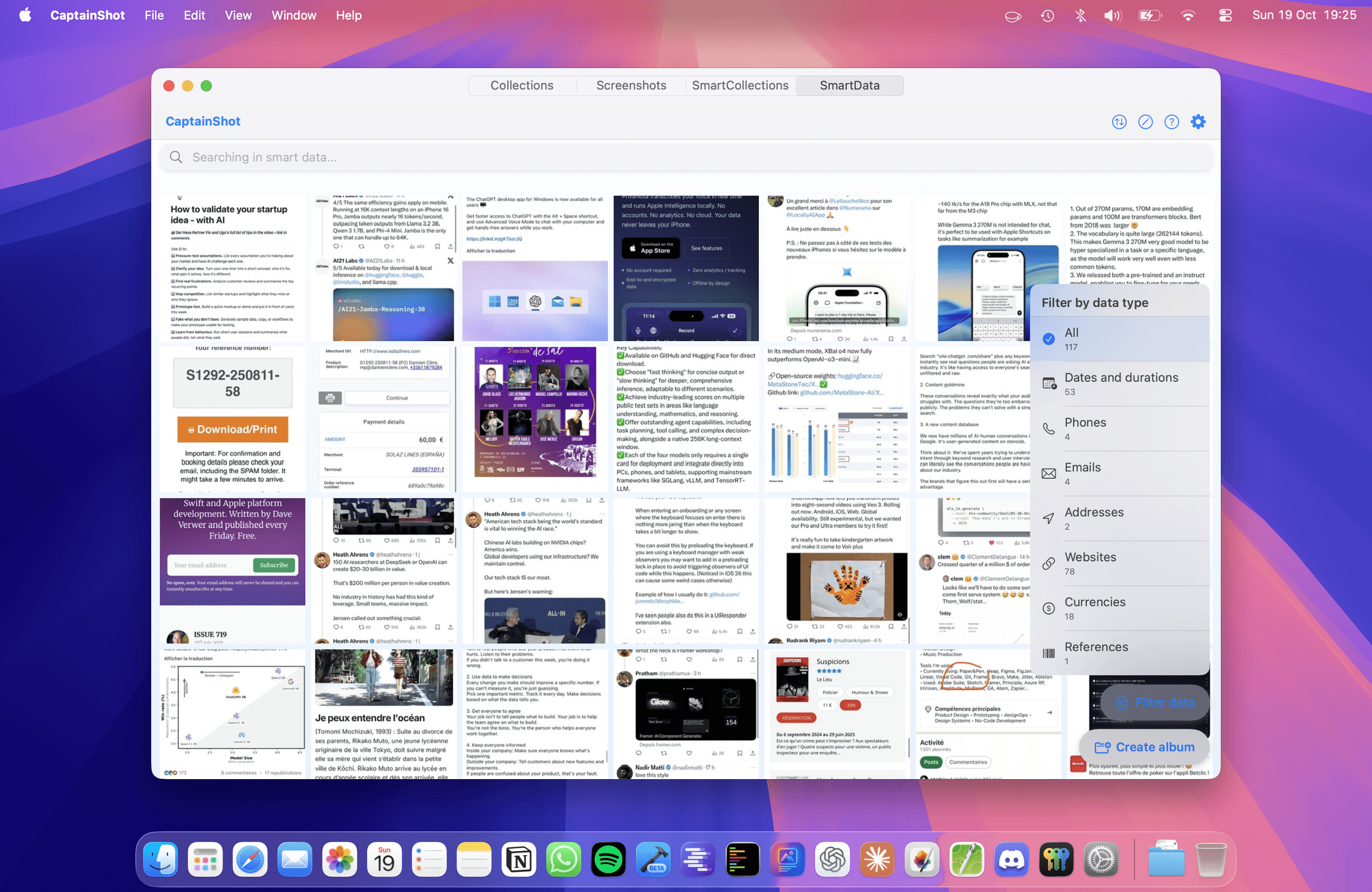
Task: Click the sort arrows icon in header
Action: (x=1119, y=122)
